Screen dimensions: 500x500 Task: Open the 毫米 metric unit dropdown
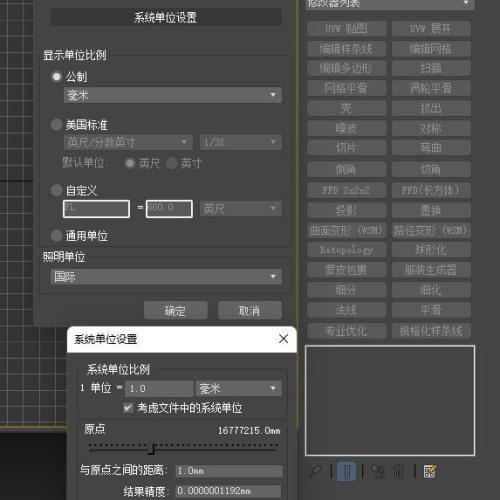click(x=173, y=95)
